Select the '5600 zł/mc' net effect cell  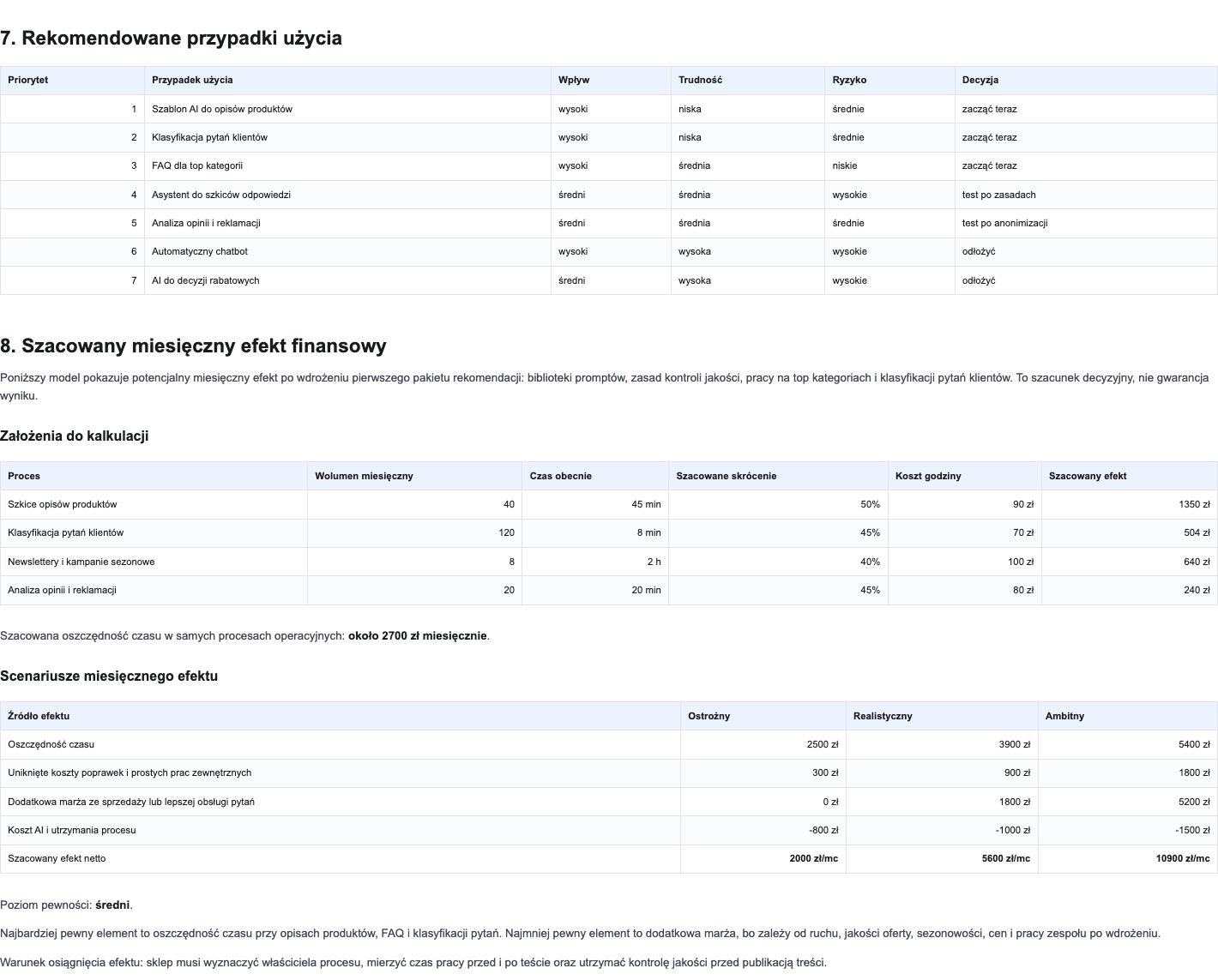tap(942, 858)
